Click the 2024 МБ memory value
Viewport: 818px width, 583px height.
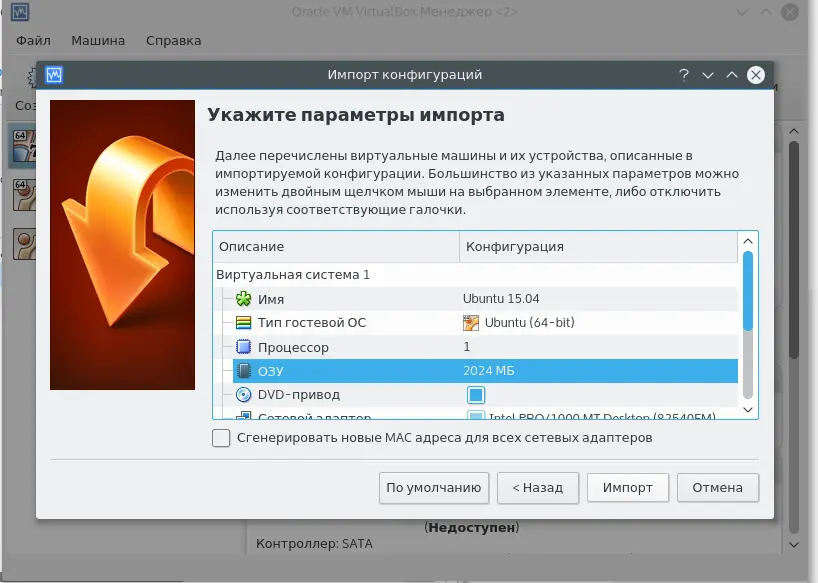(x=489, y=371)
